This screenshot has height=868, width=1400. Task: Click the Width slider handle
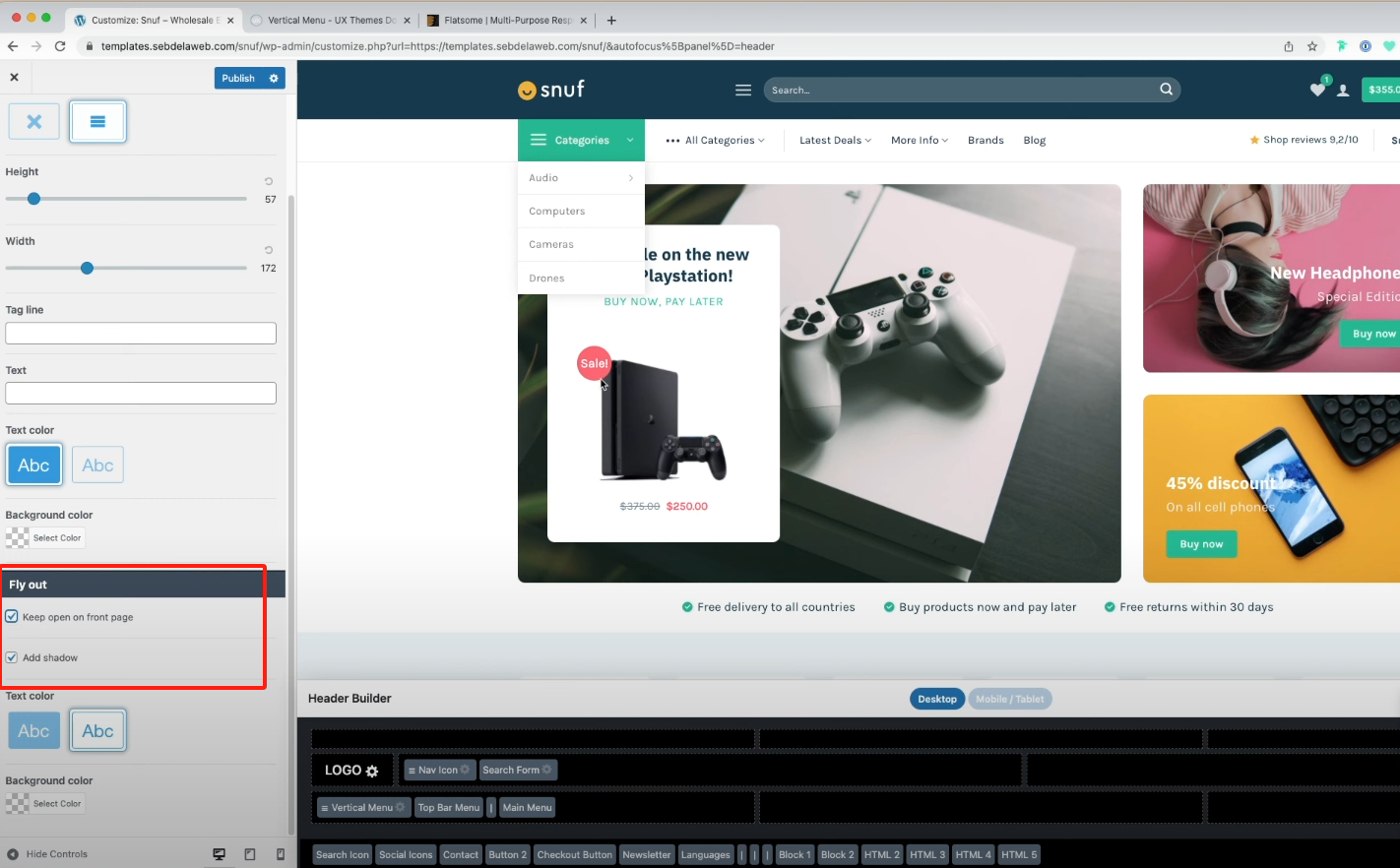(87, 268)
